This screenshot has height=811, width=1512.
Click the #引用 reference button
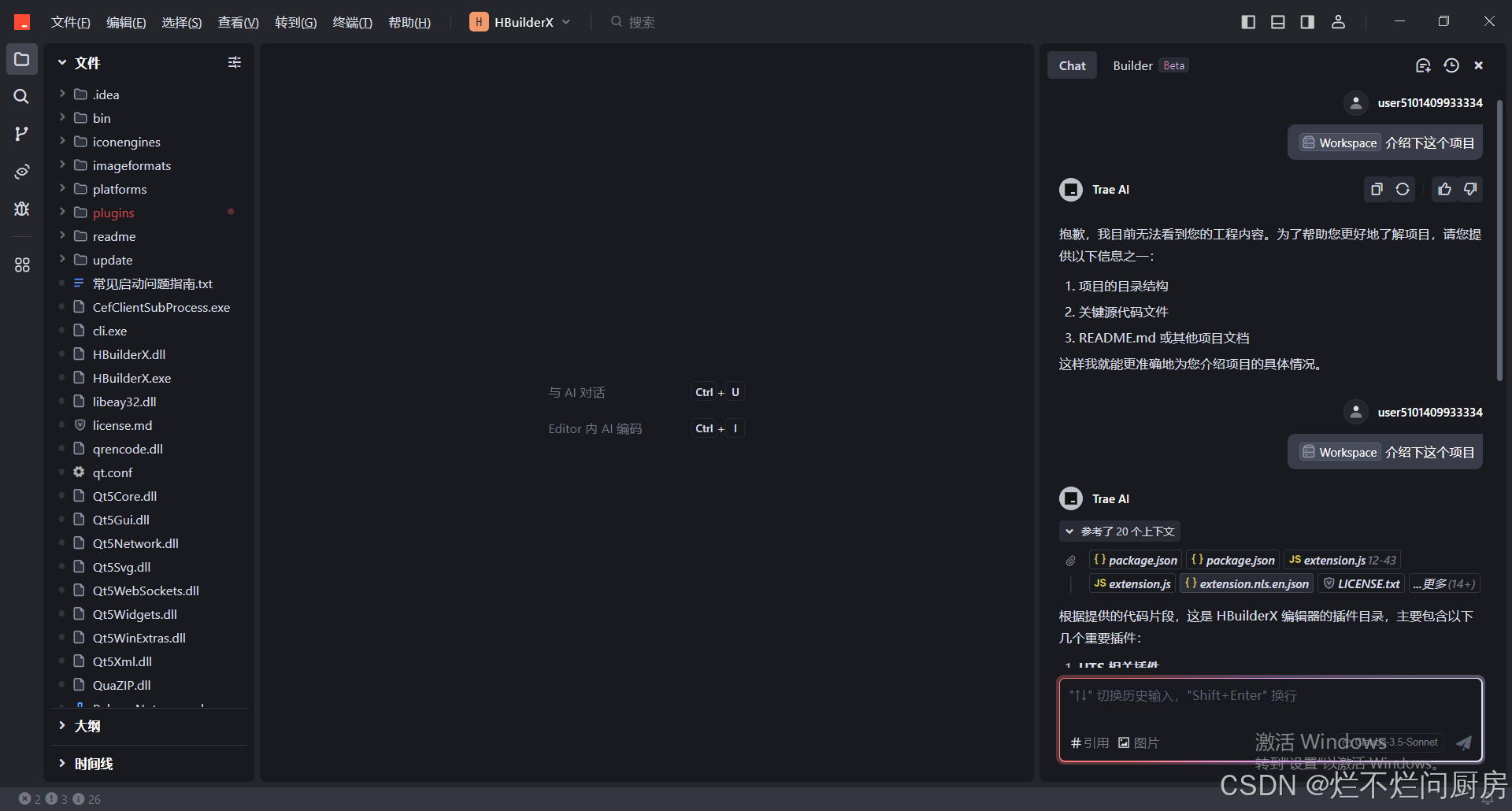tap(1090, 742)
